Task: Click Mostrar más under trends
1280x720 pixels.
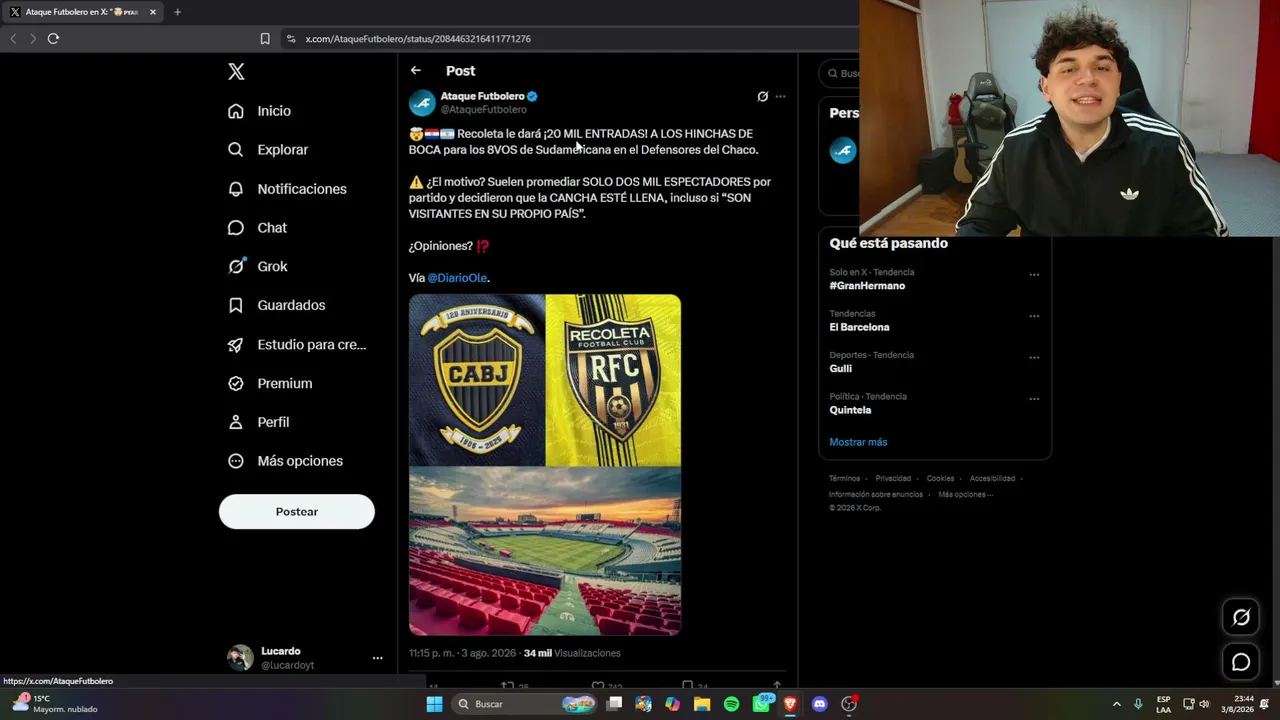Action: coord(858,442)
